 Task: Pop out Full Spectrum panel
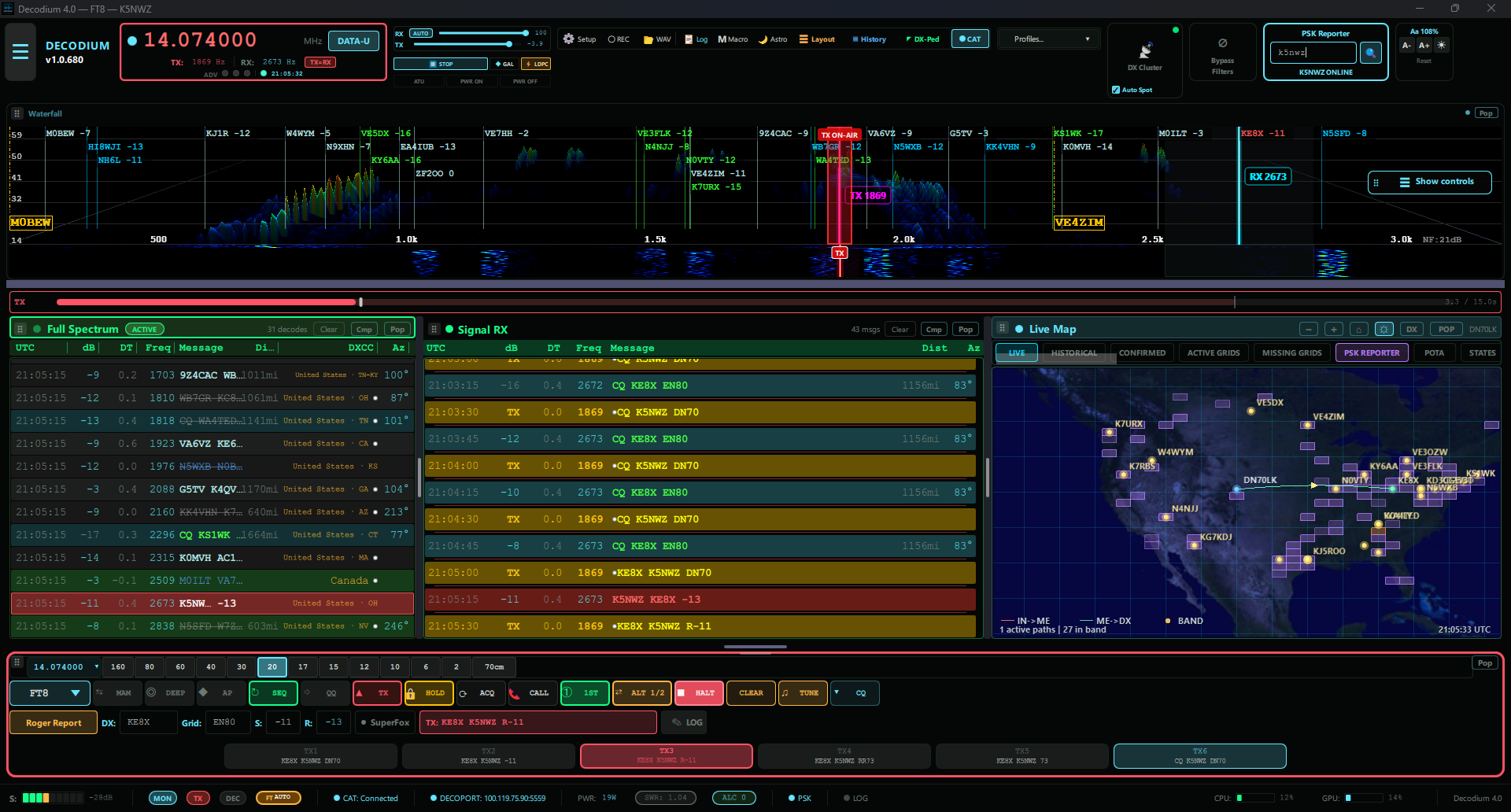click(397, 329)
